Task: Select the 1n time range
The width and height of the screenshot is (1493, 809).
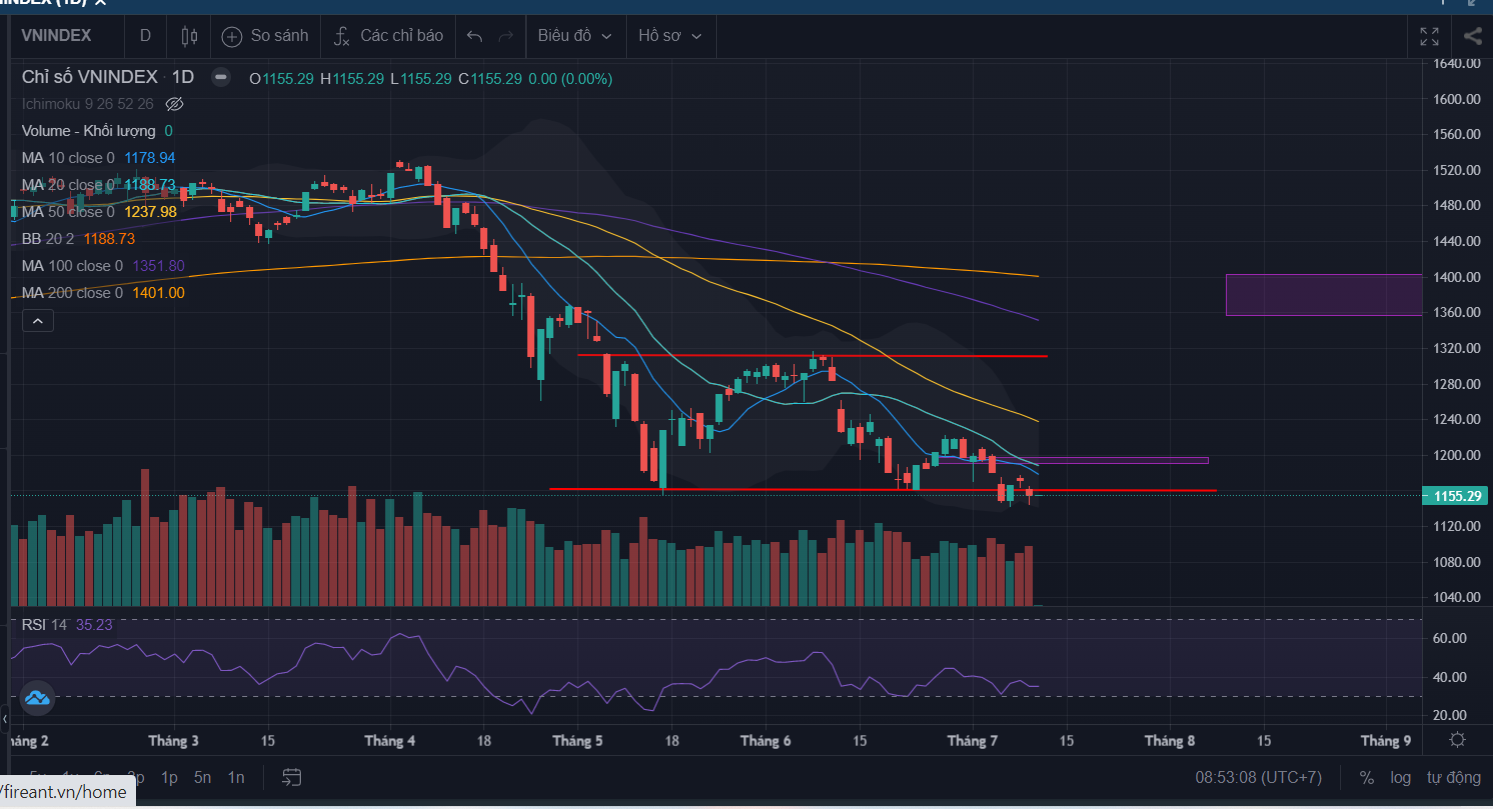Action: (x=236, y=777)
